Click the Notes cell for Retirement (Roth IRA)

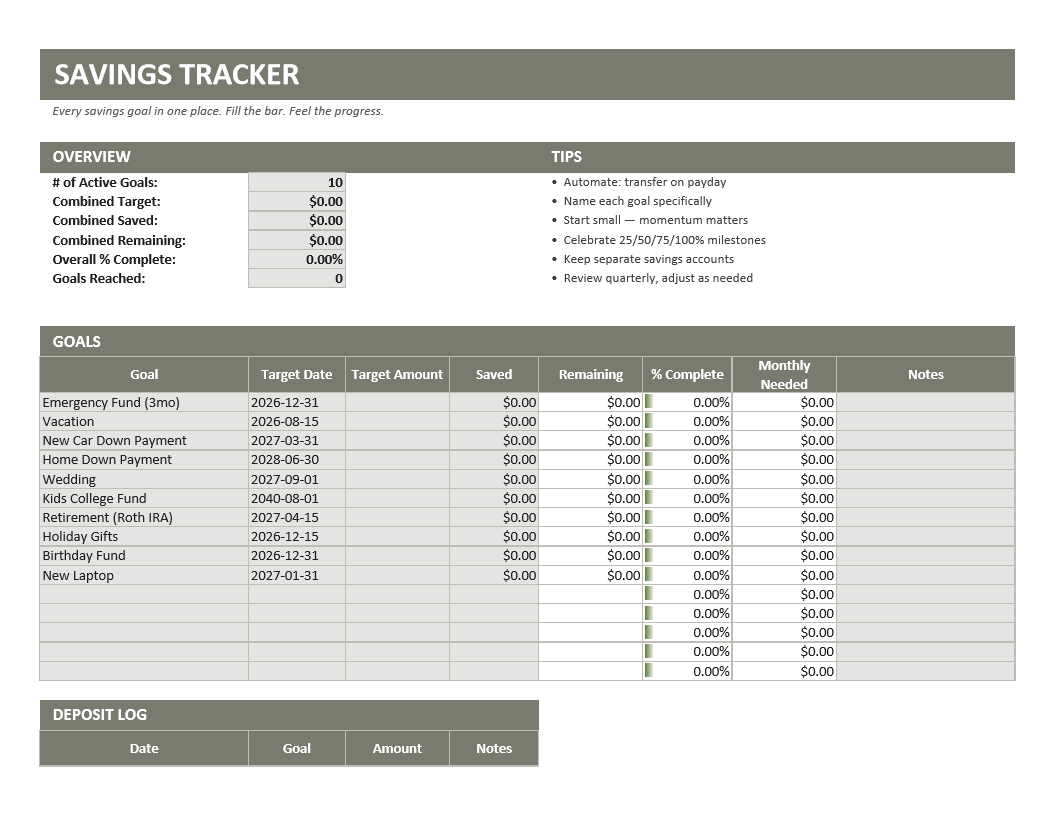925,517
